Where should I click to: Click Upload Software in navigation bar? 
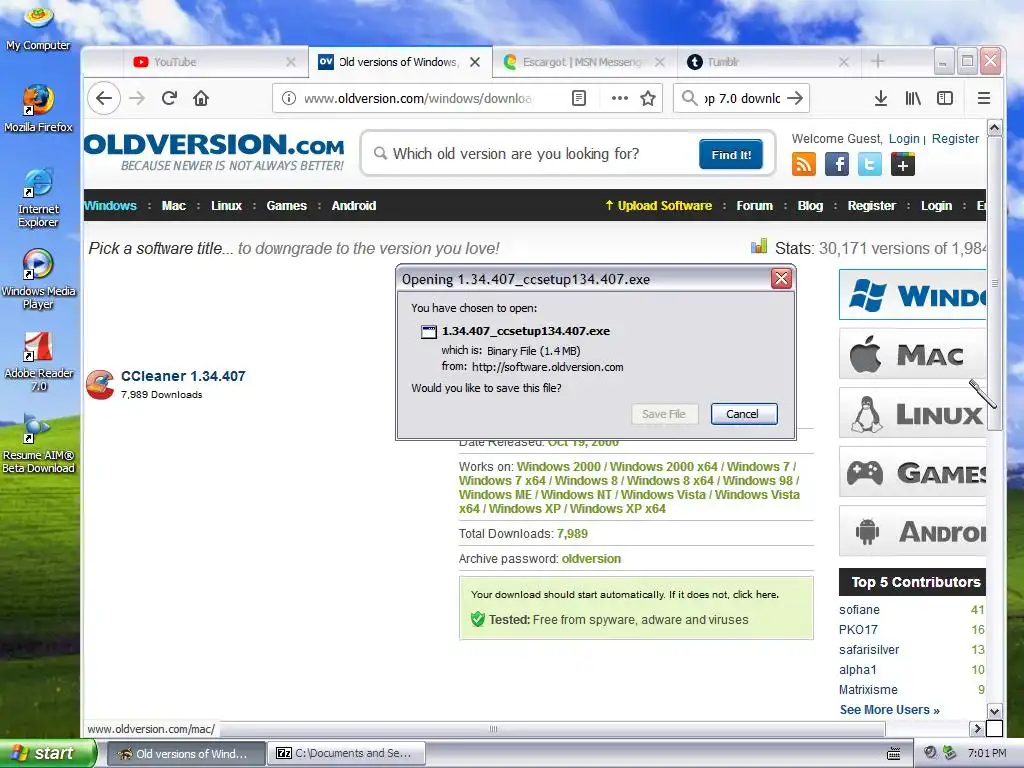click(658, 206)
